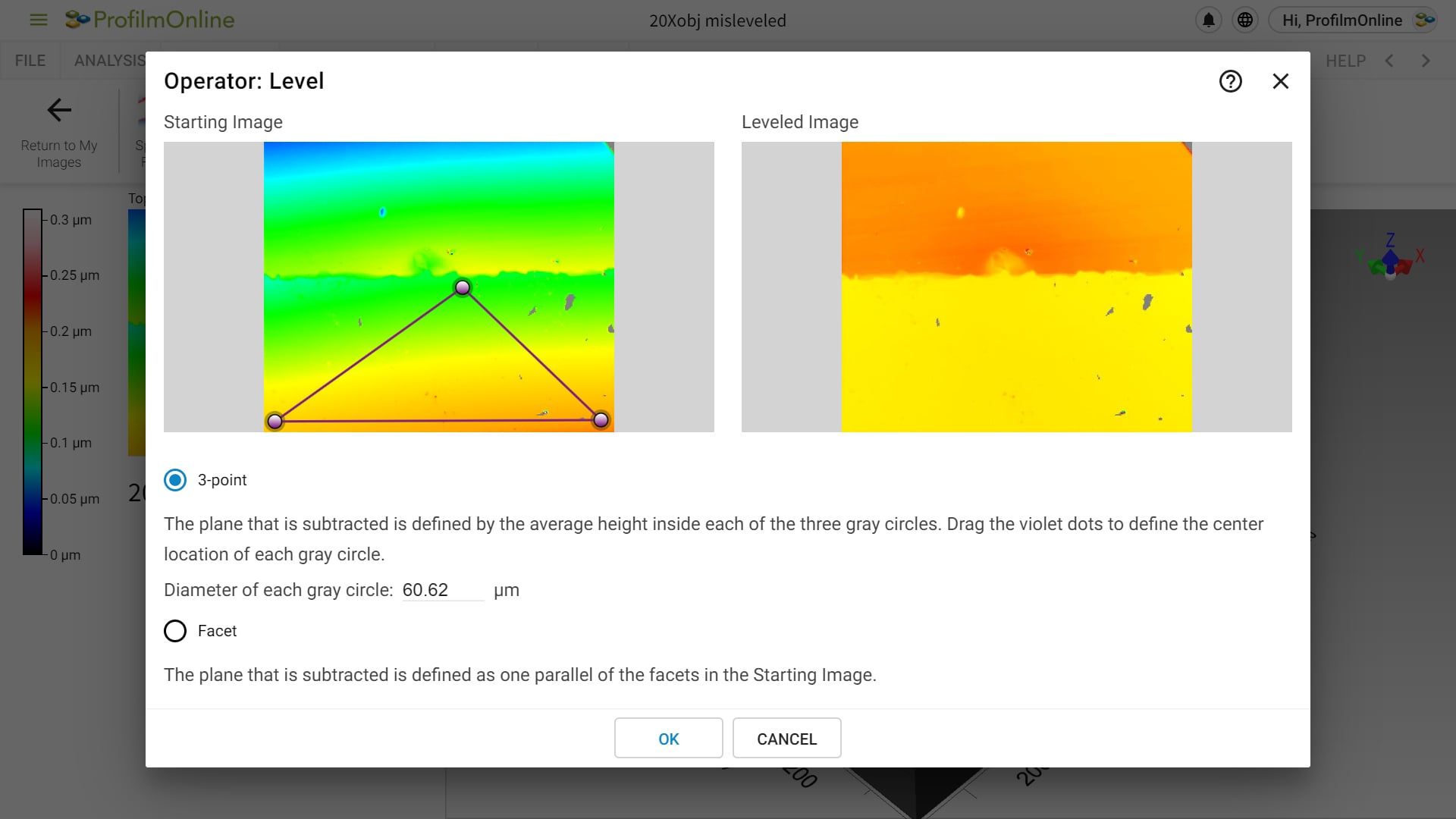This screenshot has height=819, width=1456.
Task: Click CANCEL to discard leveling
Action: pyautogui.click(x=787, y=738)
